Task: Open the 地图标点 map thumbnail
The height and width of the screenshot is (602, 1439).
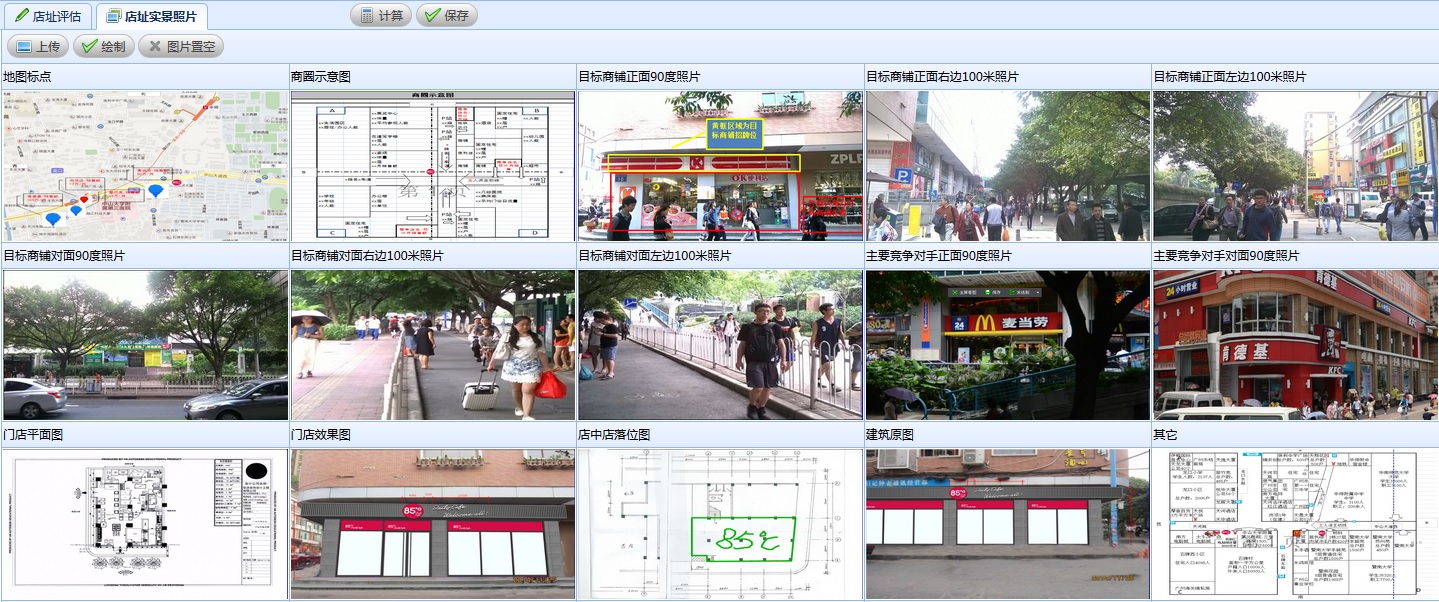Action: (x=144, y=166)
